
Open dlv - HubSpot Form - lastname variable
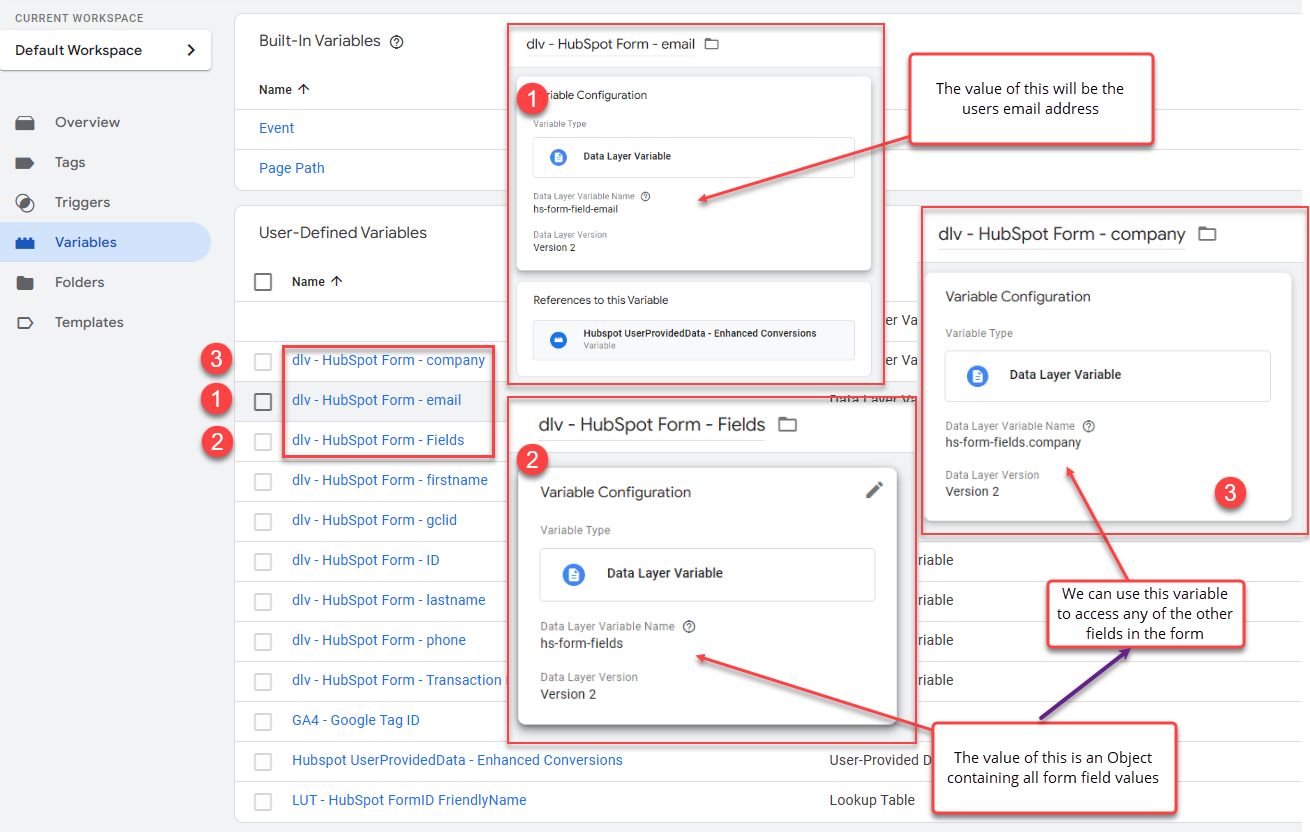click(x=388, y=600)
